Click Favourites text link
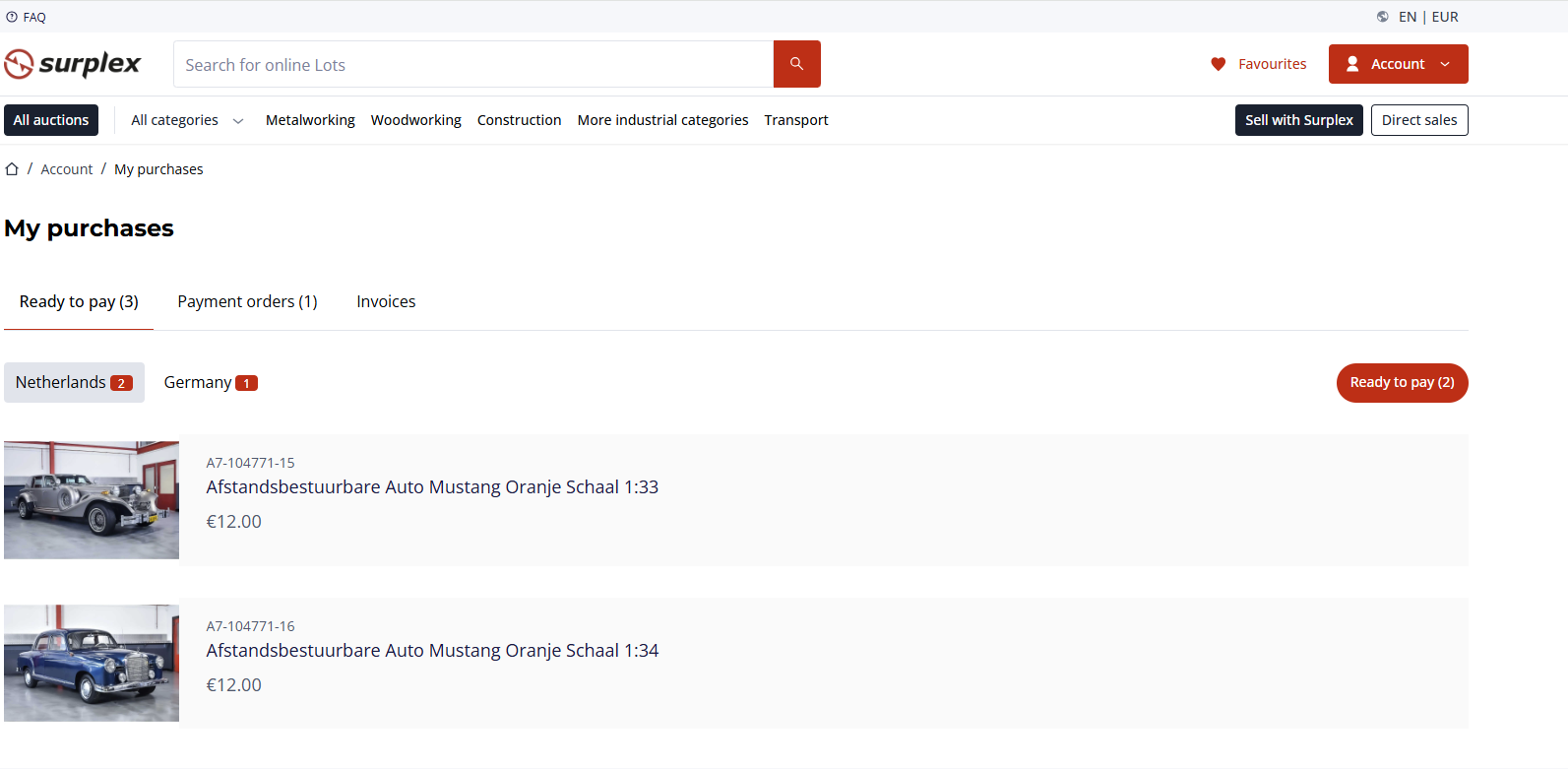 coord(1273,64)
